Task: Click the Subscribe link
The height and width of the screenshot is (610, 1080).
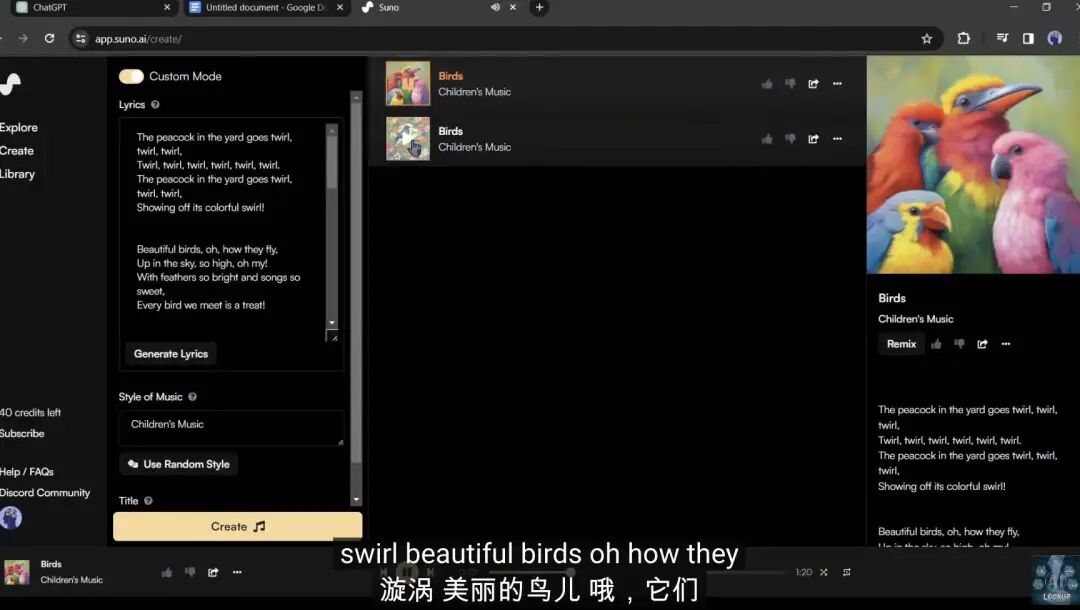Action: (22, 434)
